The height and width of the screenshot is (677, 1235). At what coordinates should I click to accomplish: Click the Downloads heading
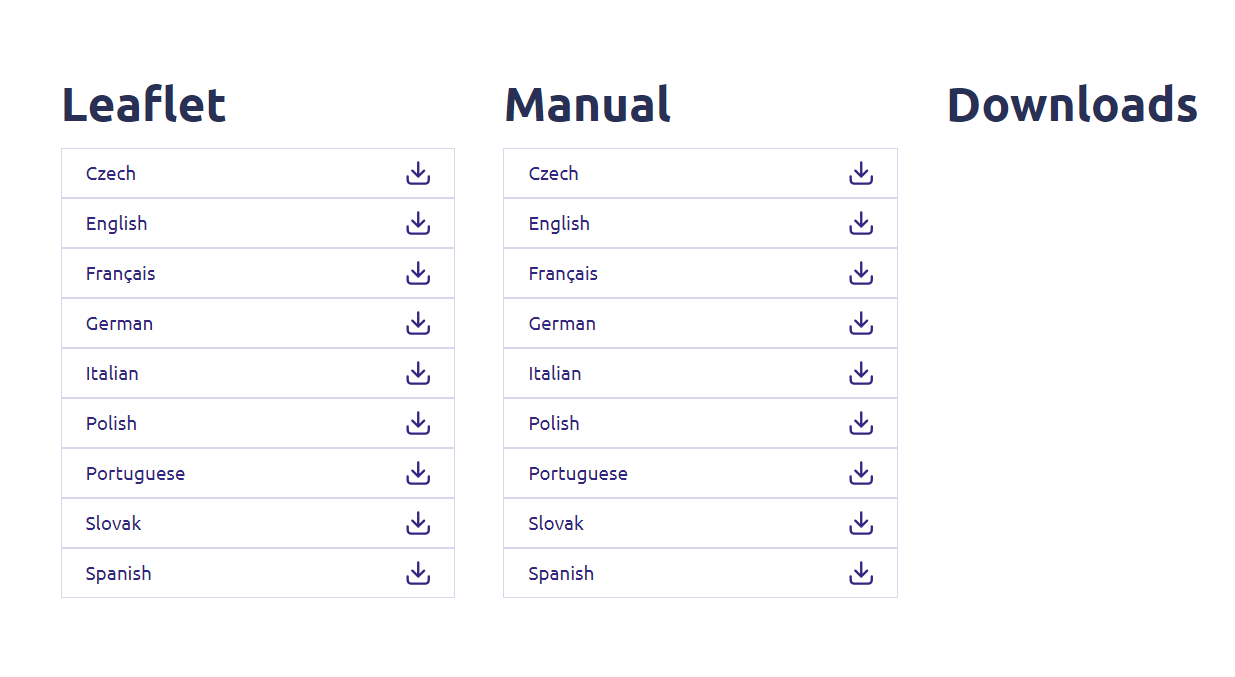click(1072, 105)
